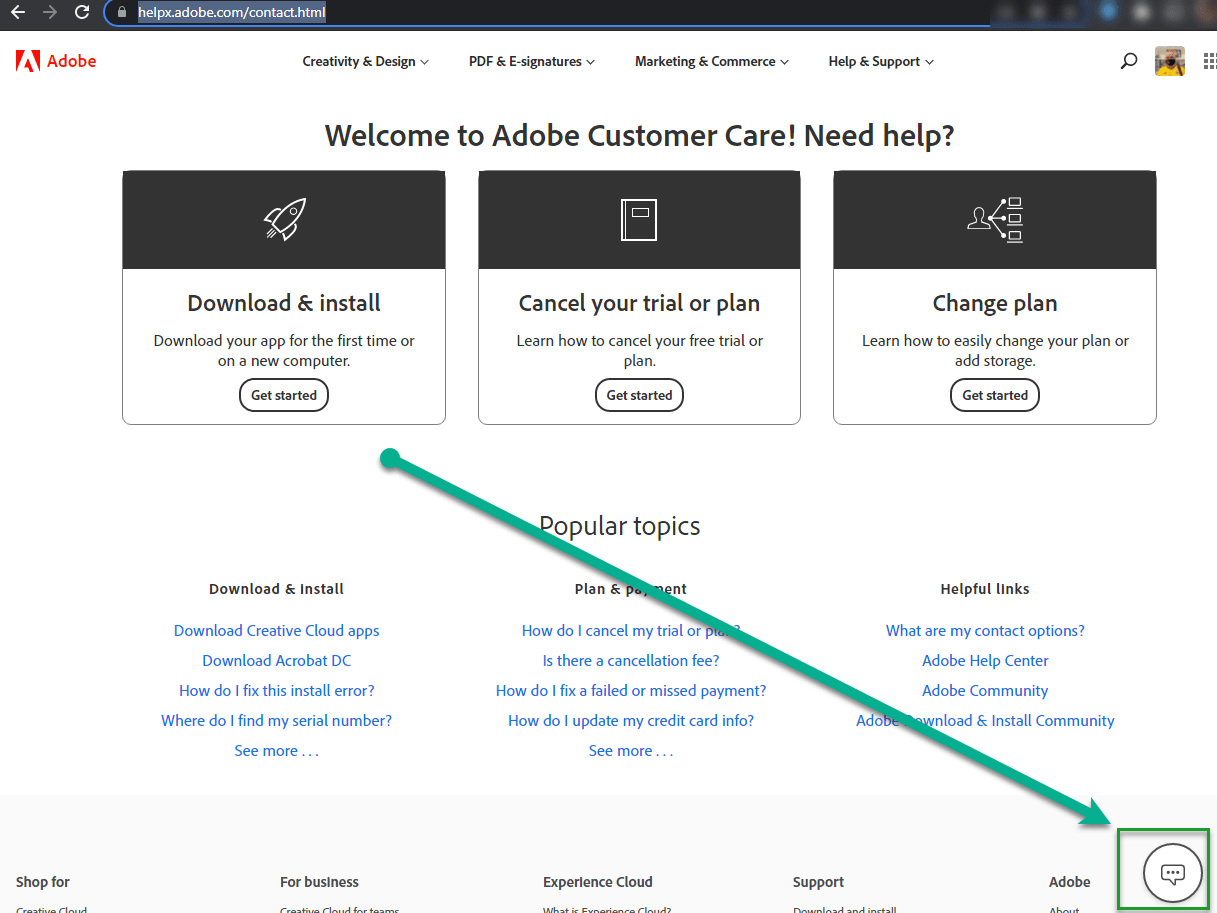Screen dimensions: 1217x913
Task: Open the PDF & E-signatures dropdown
Action: pyautogui.click(x=530, y=61)
